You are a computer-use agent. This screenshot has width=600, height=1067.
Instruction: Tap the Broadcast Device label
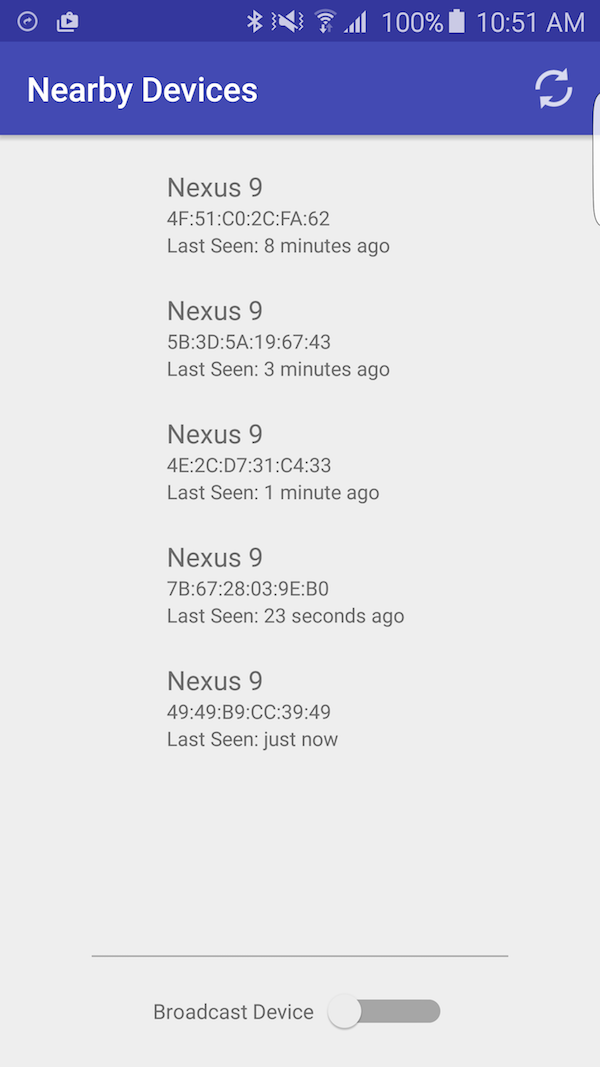click(x=233, y=1012)
